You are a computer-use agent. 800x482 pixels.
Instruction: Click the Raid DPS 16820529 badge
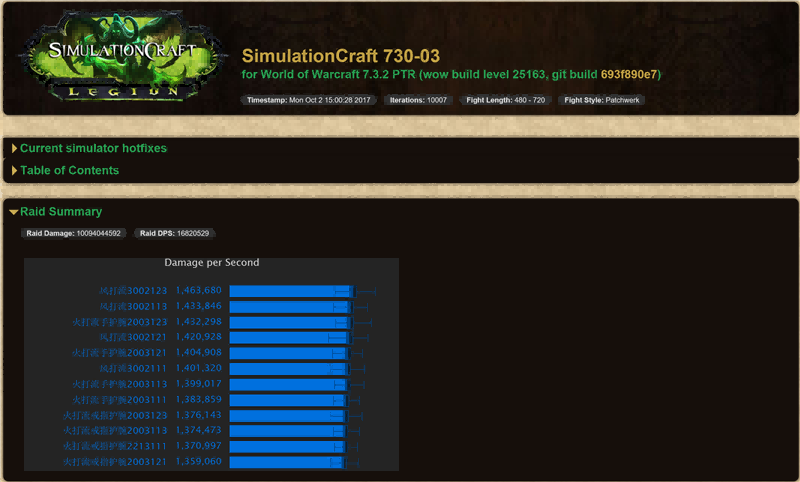click(174, 233)
